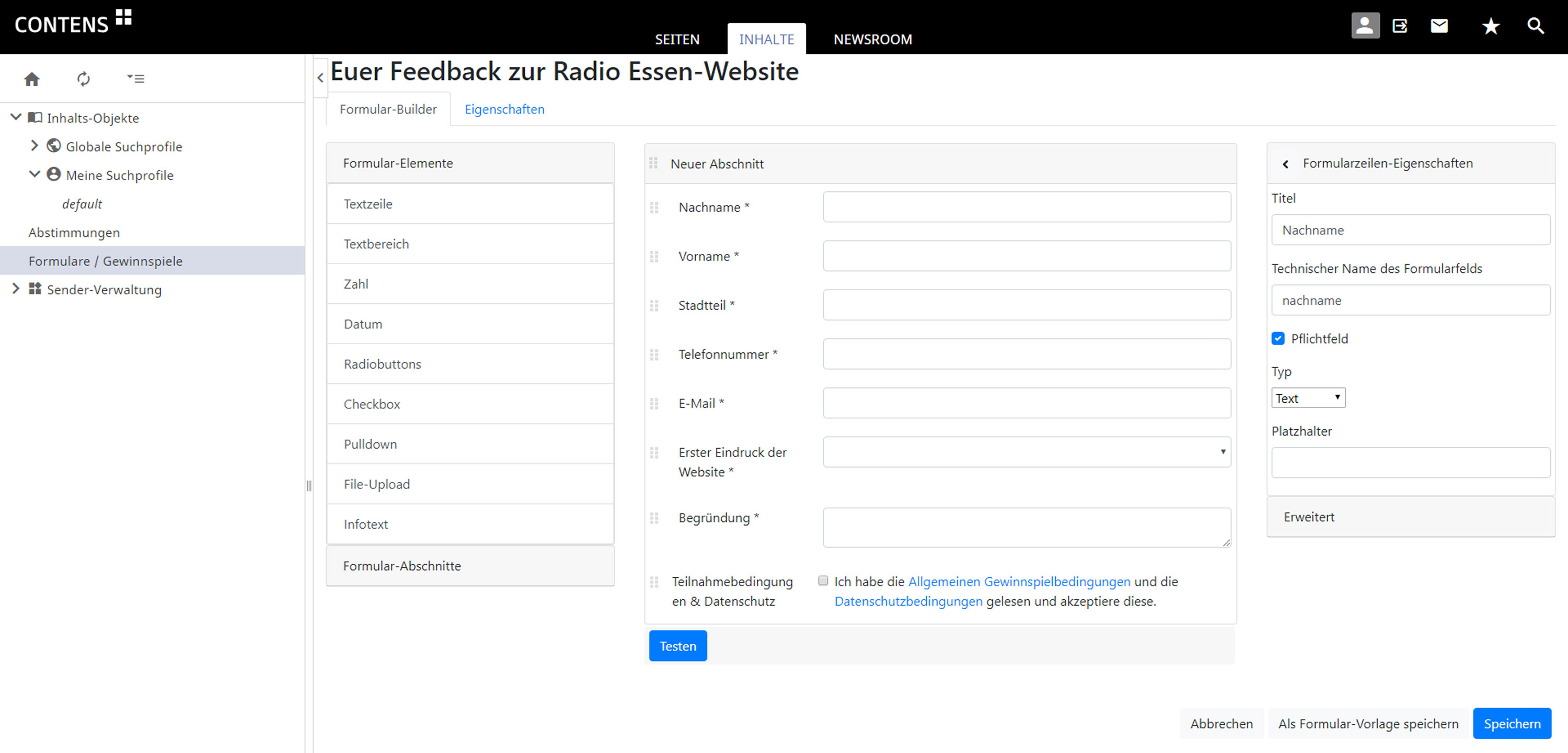
Task: Open the Typ dropdown
Action: (x=1308, y=398)
